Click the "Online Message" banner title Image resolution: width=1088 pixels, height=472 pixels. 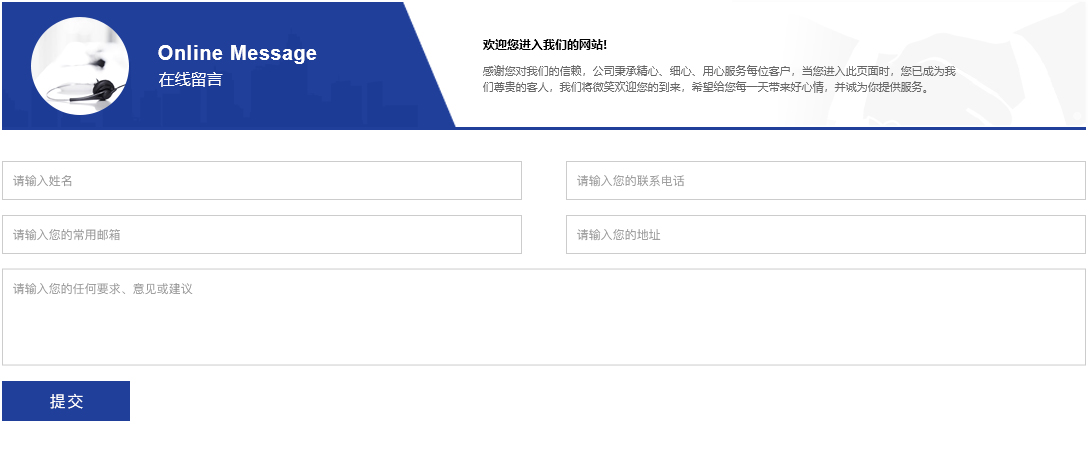point(237,53)
